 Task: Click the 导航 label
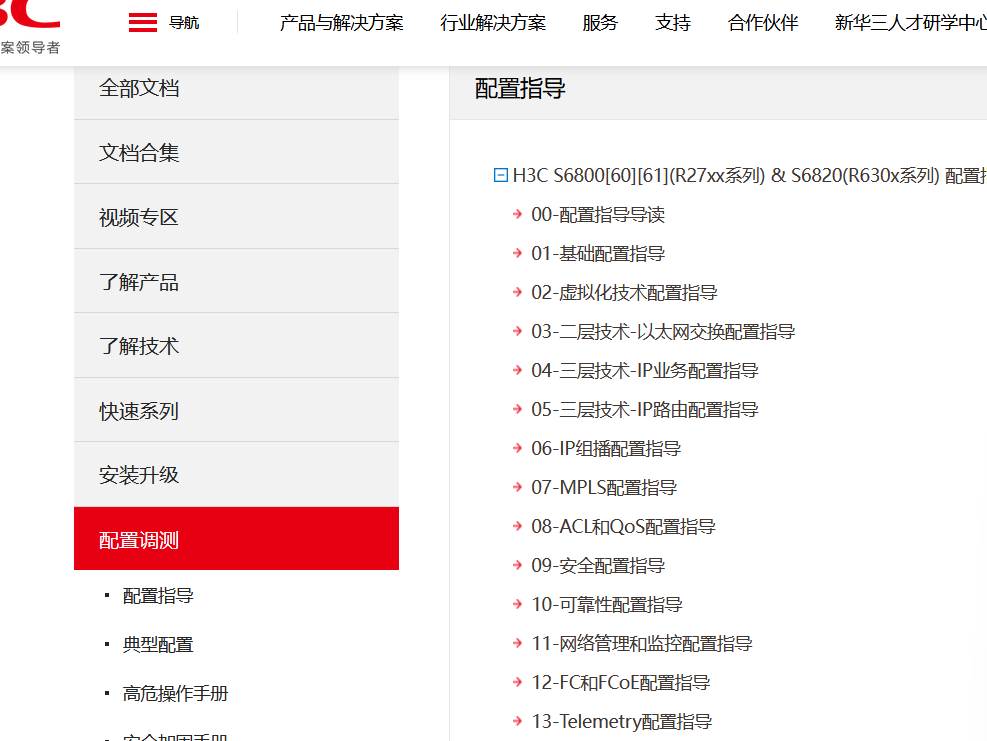(x=184, y=23)
